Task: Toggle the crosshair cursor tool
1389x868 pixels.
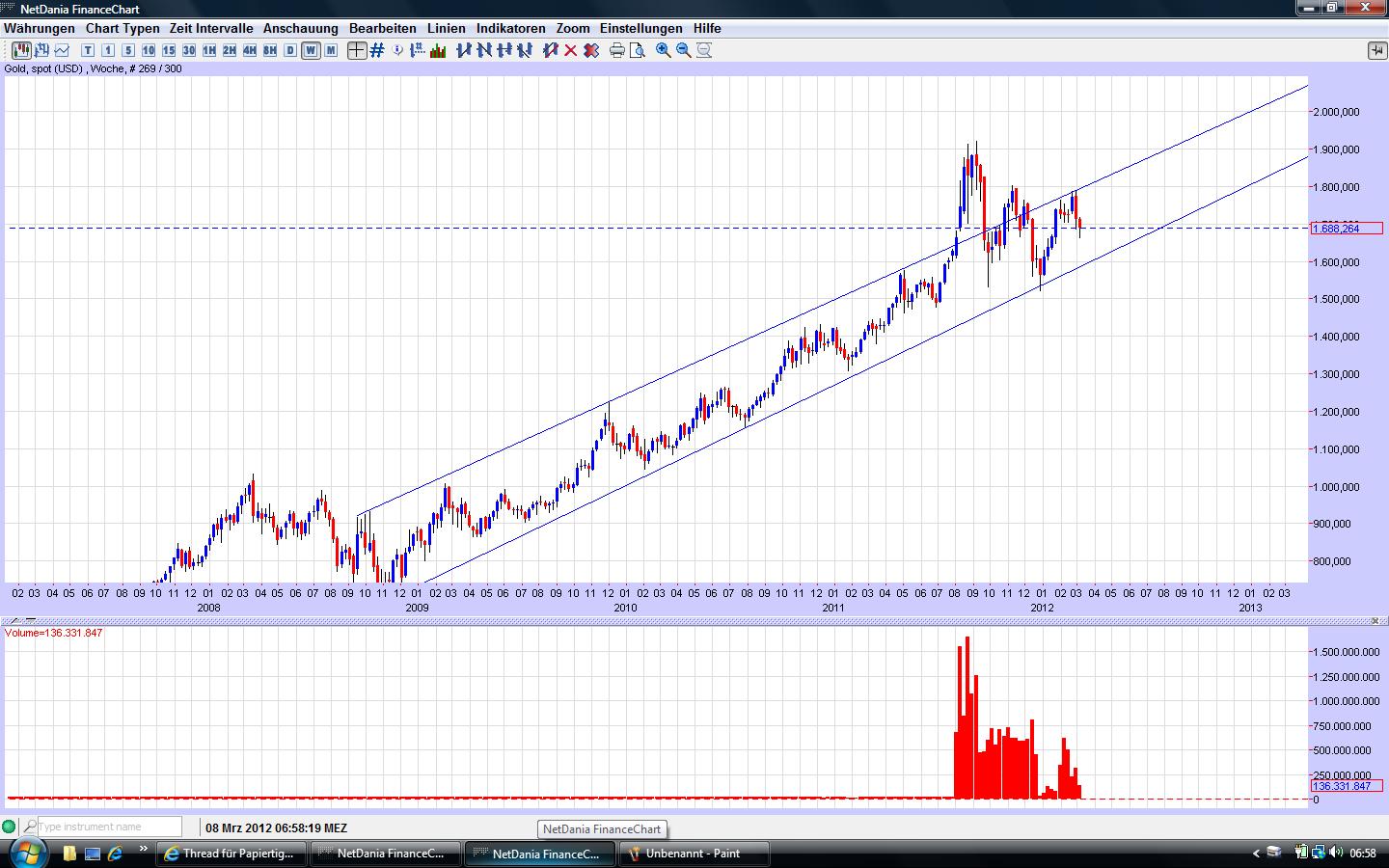Action: pyautogui.click(x=357, y=50)
